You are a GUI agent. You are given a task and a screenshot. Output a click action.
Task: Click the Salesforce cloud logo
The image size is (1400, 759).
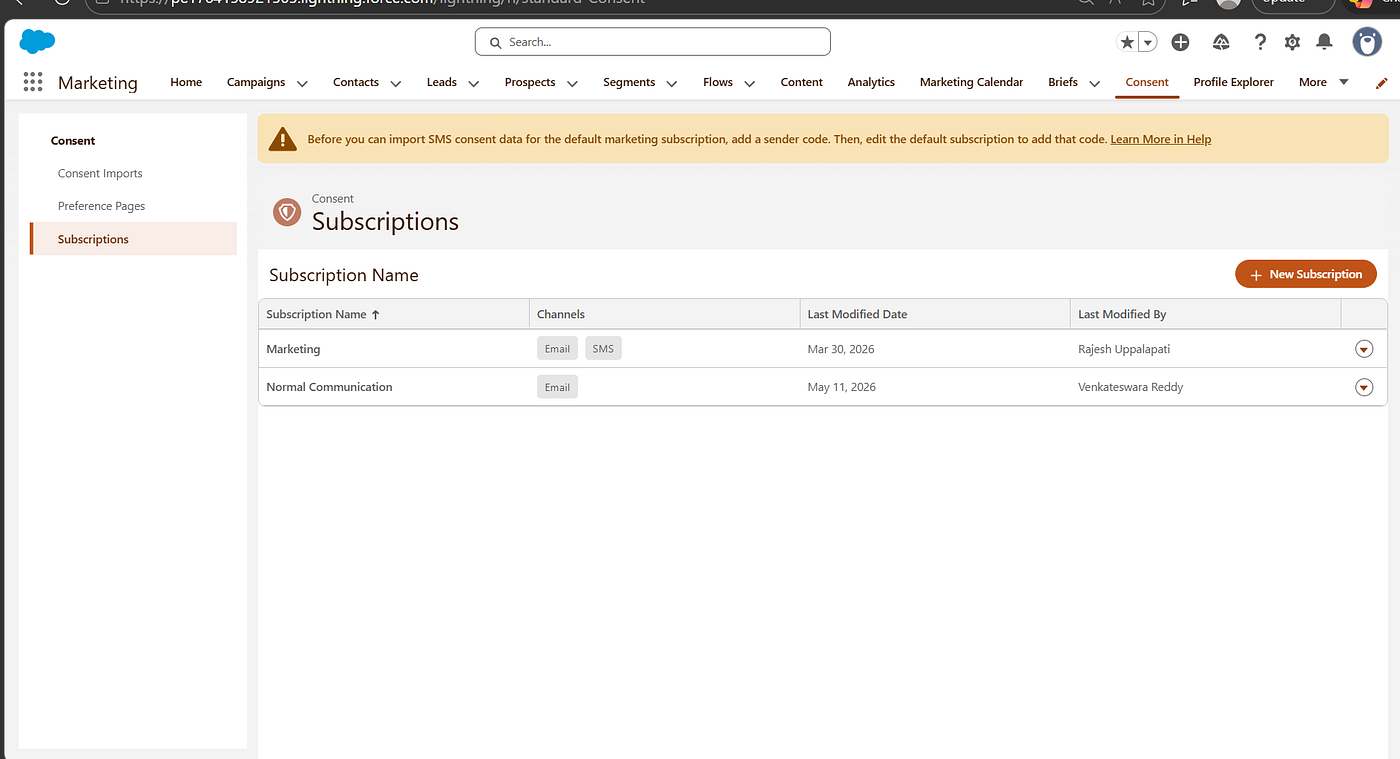[38, 41]
